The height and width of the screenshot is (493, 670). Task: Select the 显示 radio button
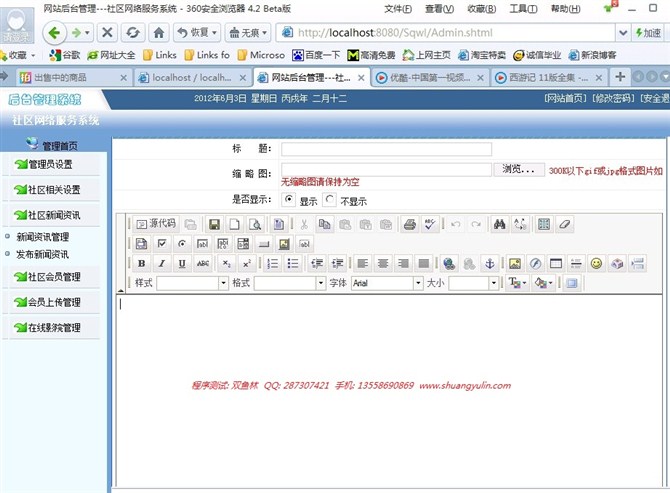tap(290, 200)
